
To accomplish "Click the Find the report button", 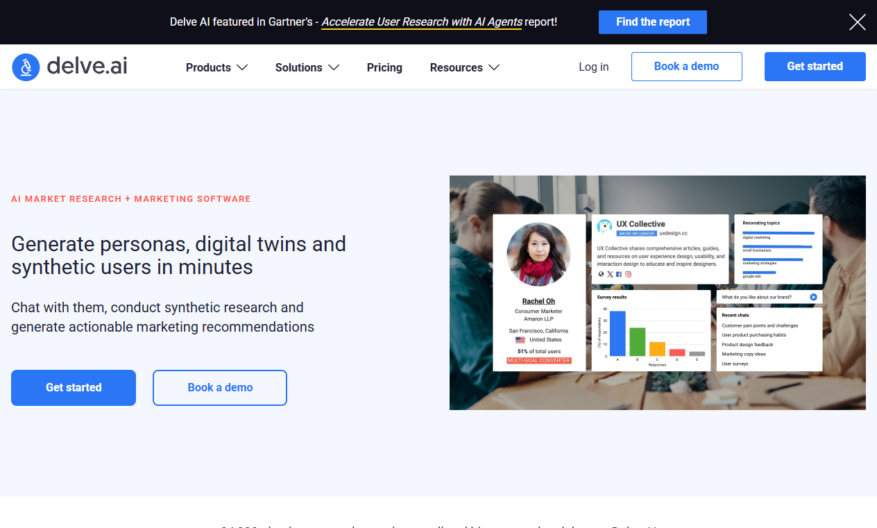I will [x=653, y=22].
